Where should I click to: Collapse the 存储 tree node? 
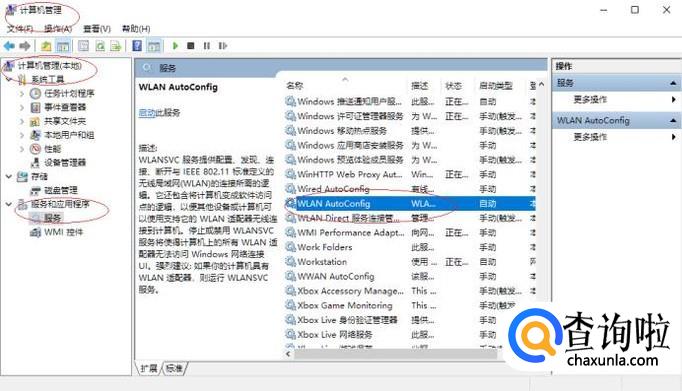pos(9,176)
